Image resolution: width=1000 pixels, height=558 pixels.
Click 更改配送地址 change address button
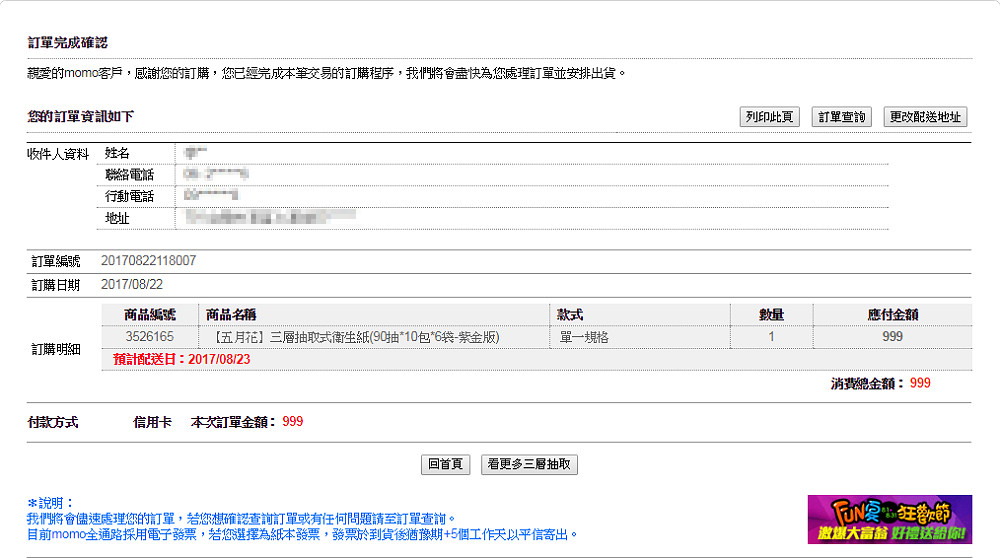(x=925, y=117)
